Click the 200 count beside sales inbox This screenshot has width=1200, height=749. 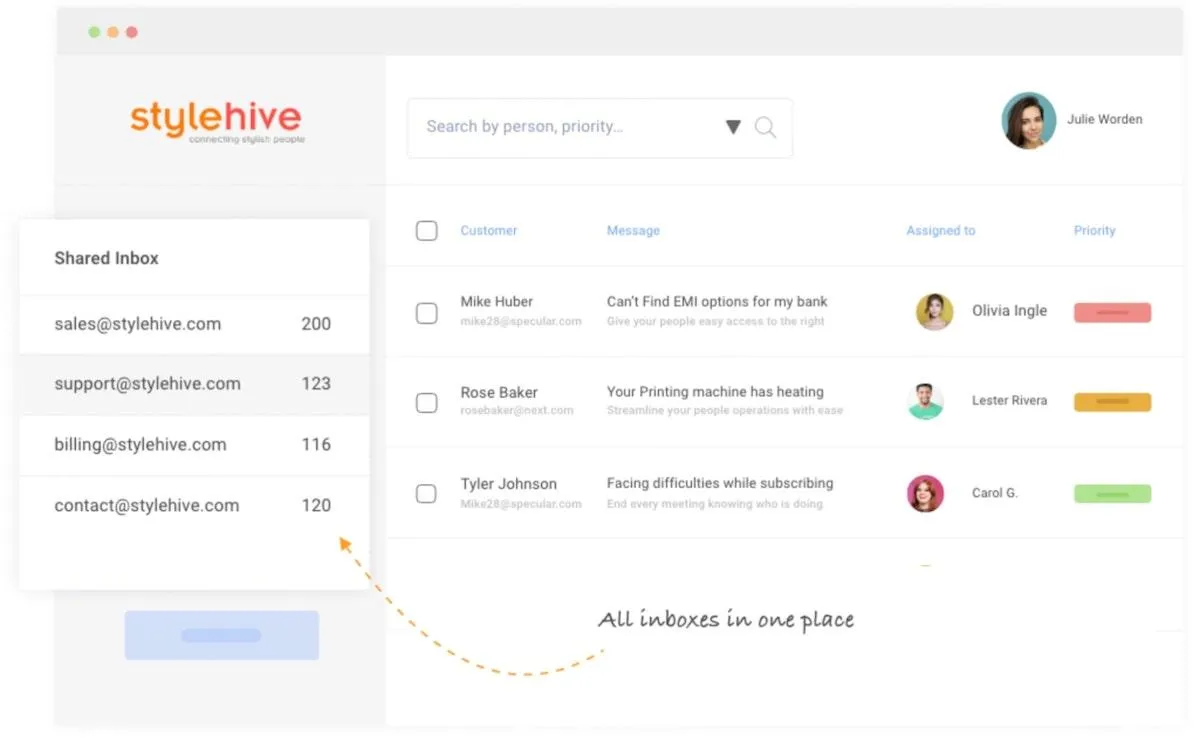pyautogui.click(x=316, y=324)
